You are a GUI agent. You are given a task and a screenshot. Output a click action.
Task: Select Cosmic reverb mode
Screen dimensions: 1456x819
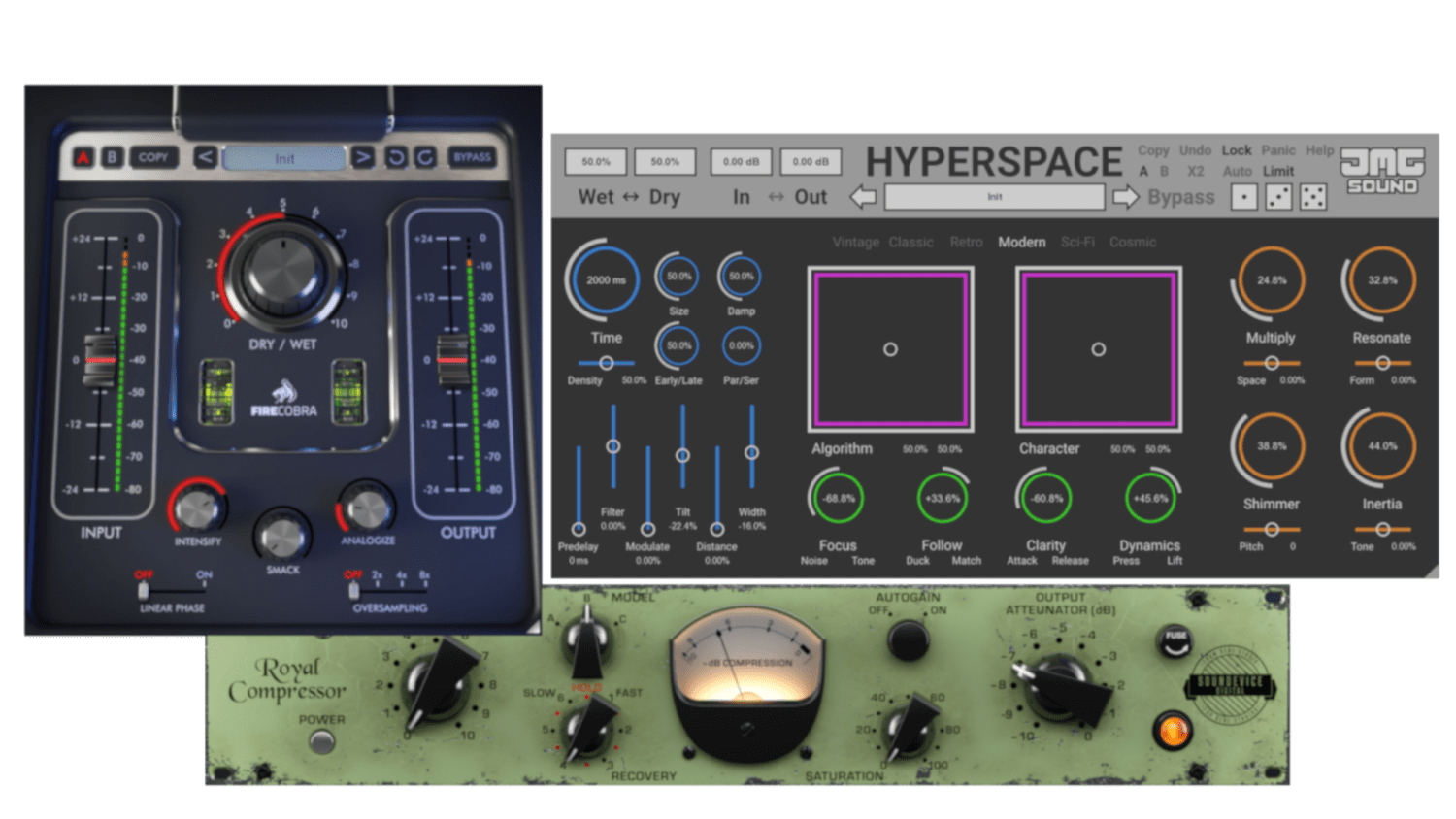1133,243
